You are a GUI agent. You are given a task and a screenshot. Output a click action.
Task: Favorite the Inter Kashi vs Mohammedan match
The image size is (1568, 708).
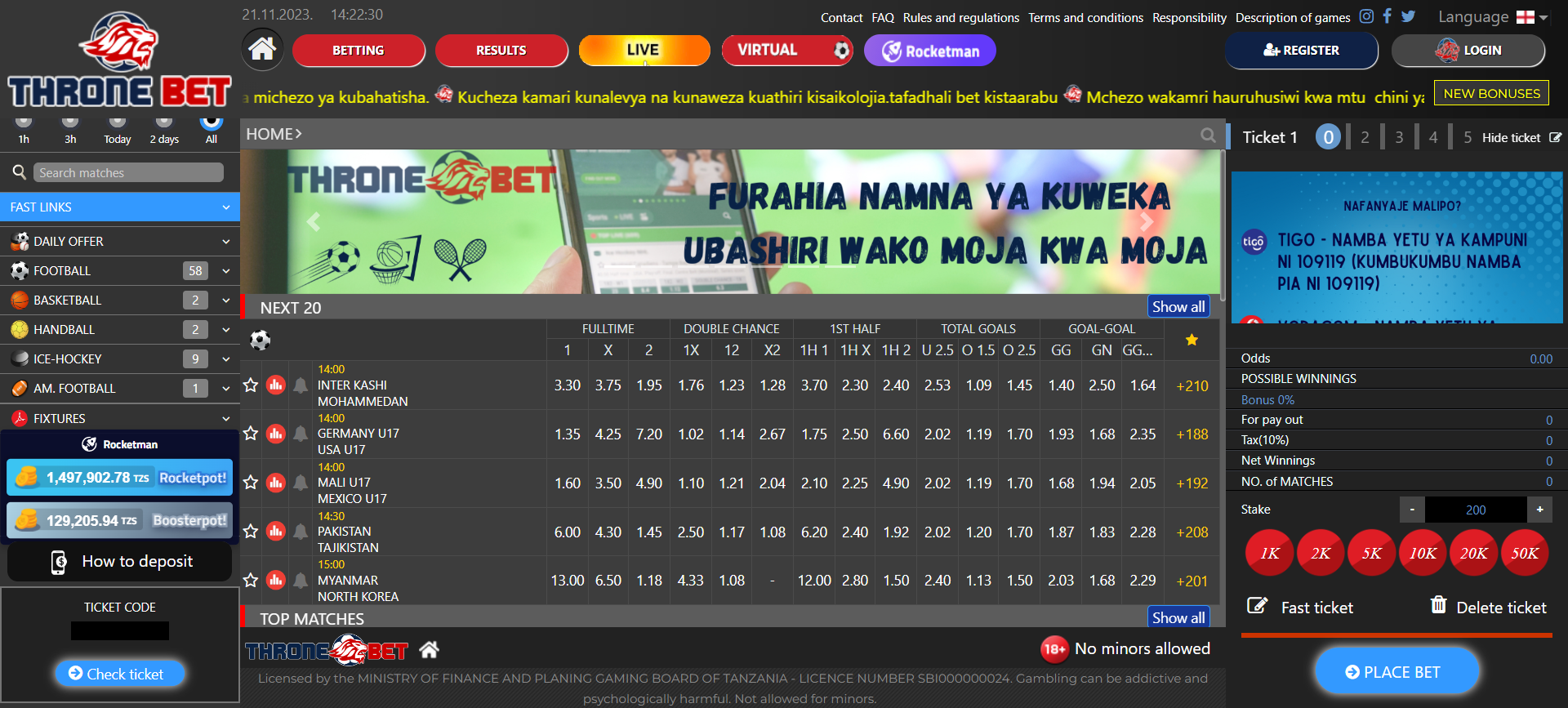(251, 385)
